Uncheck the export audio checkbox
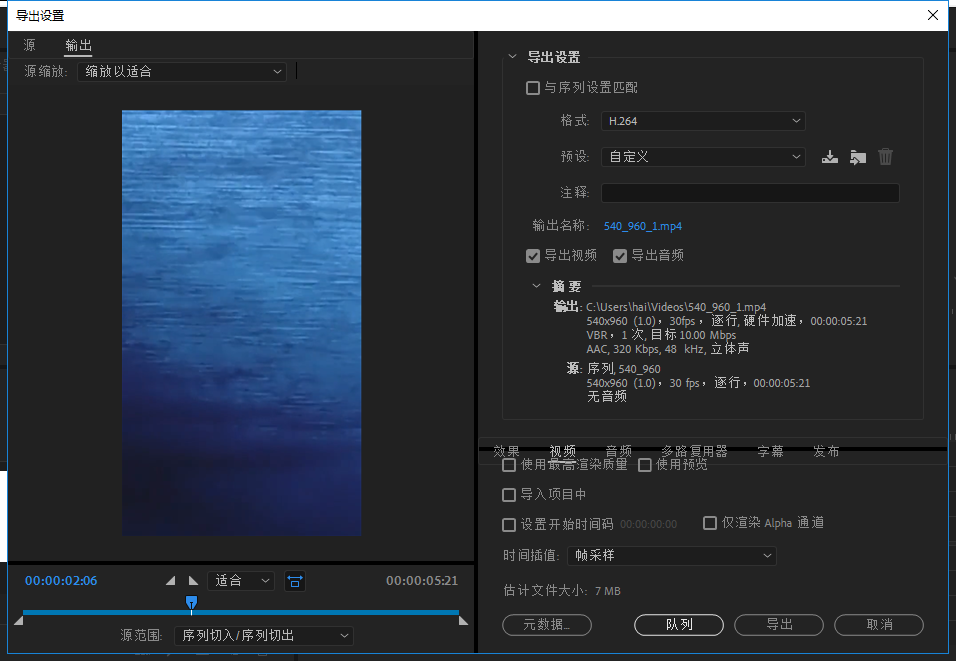Image resolution: width=956 pixels, height=661 pixels. click(x=620, y=256)
